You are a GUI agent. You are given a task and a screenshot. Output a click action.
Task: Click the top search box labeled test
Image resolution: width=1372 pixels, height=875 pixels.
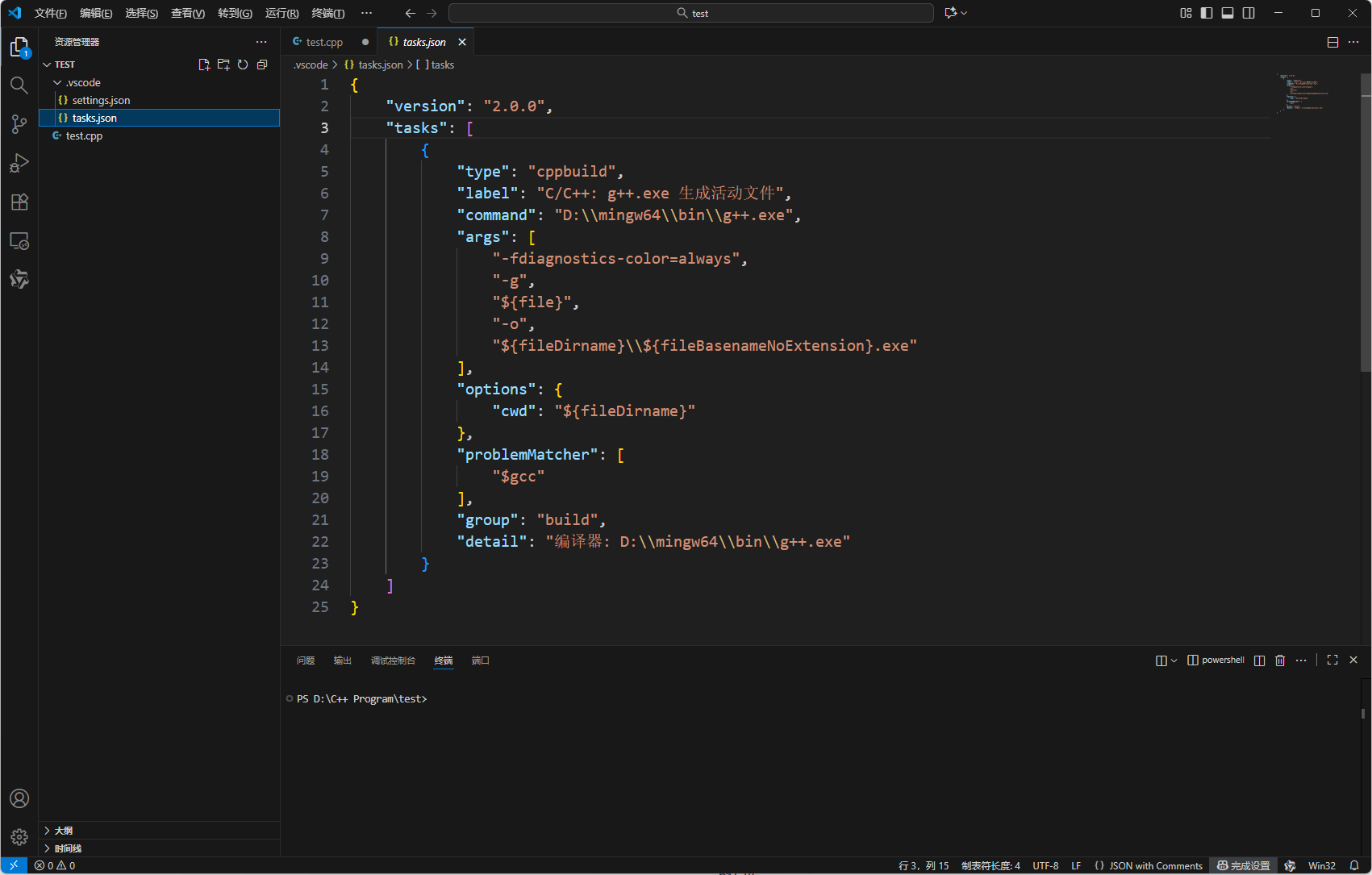[690, 13]
